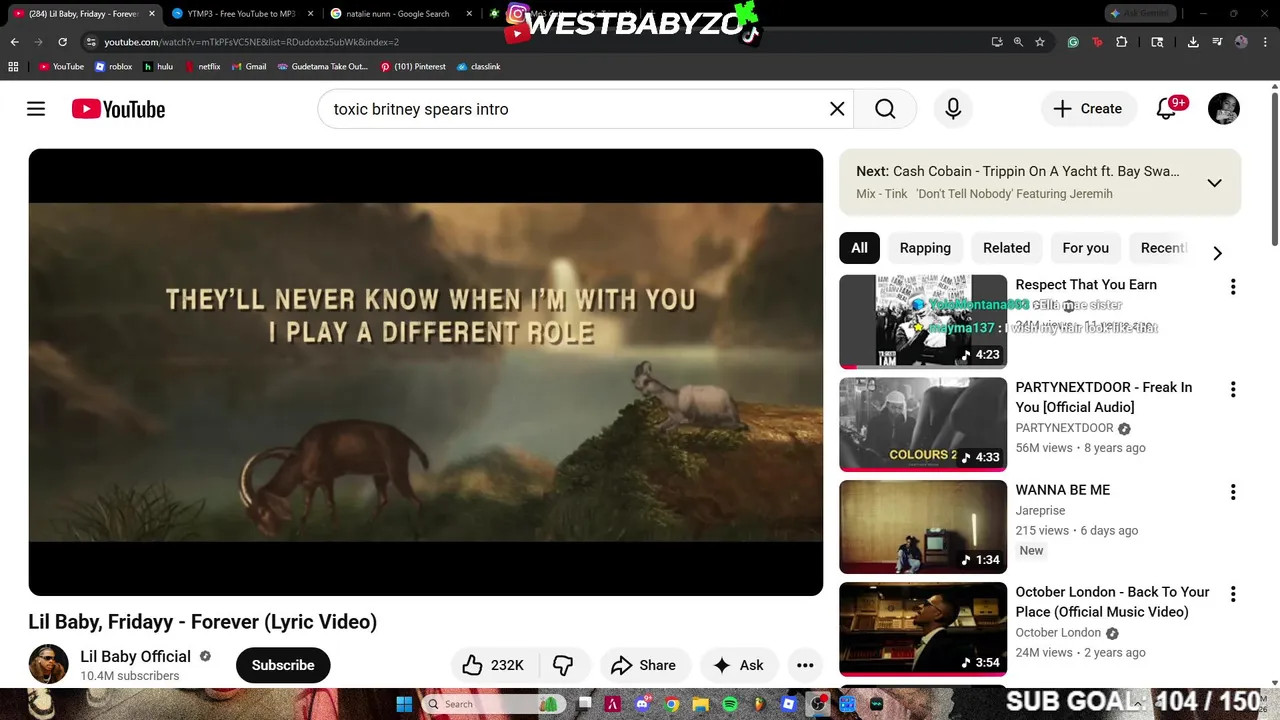Toggle playback by clicking the video player
Screen dimensions: 1280x720
426,372
